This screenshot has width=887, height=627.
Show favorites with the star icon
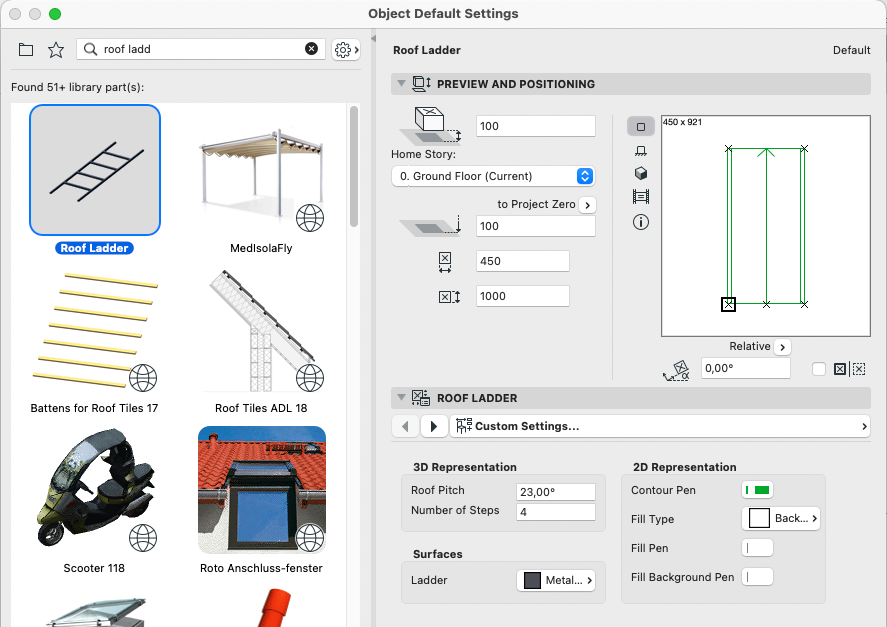pos(55,50)
